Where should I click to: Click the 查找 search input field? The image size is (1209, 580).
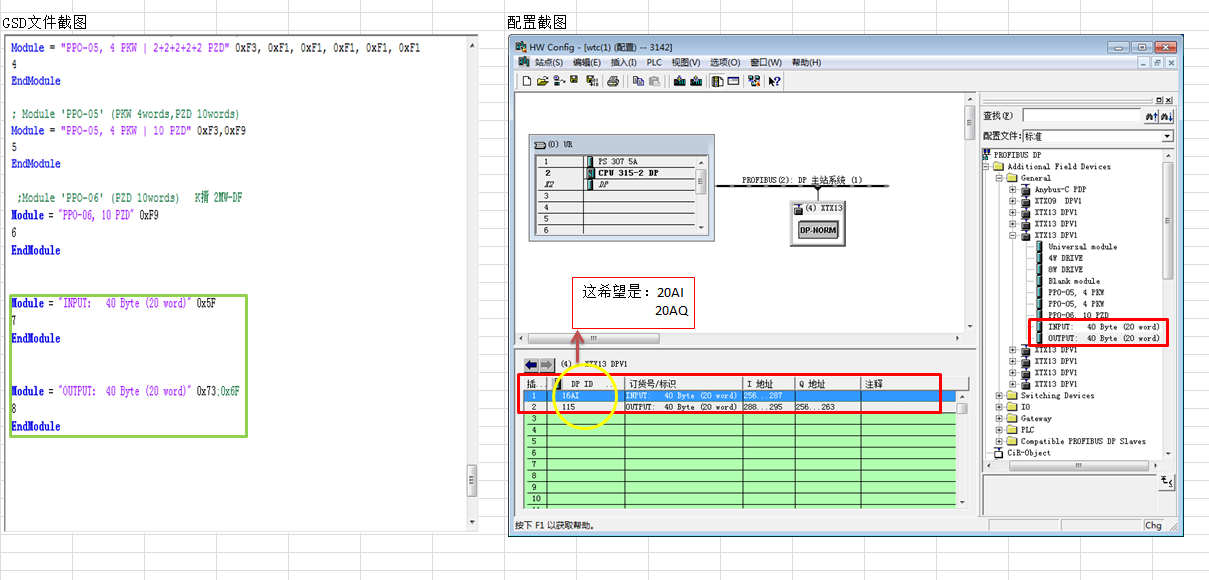coord(1079,116)
